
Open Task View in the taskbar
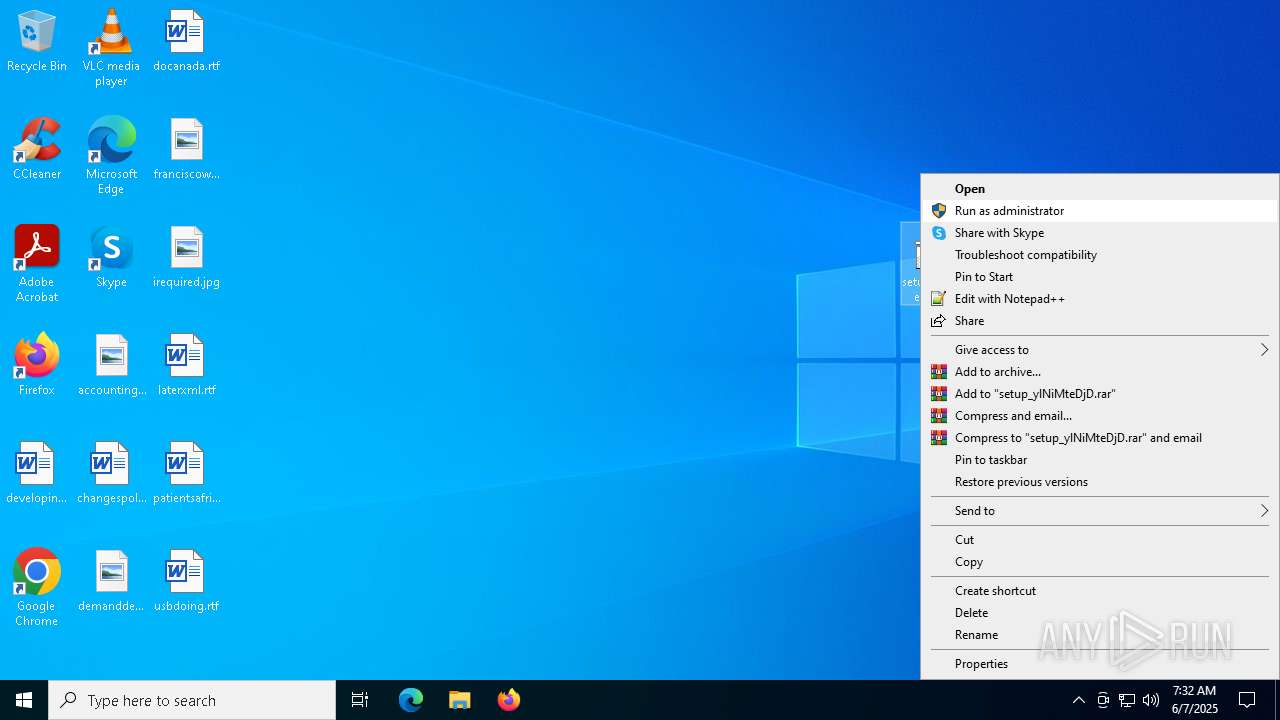point(360,700)
